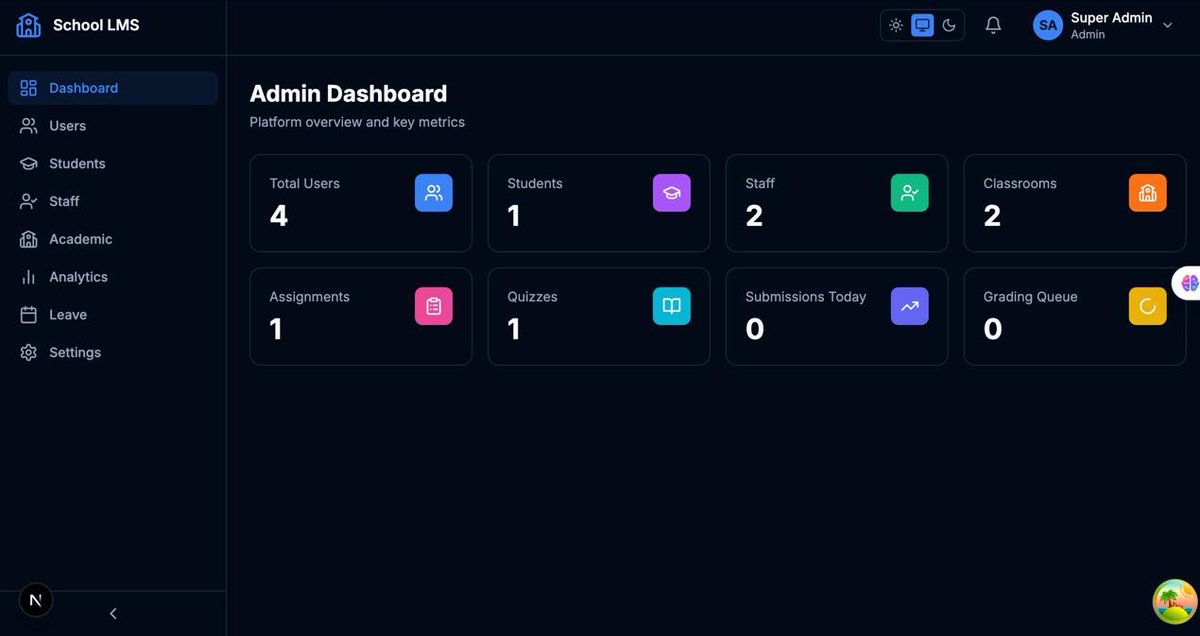Click the Staff card count 2
Viewport: 1200px width, 636px height.
[x=754, y=215]
